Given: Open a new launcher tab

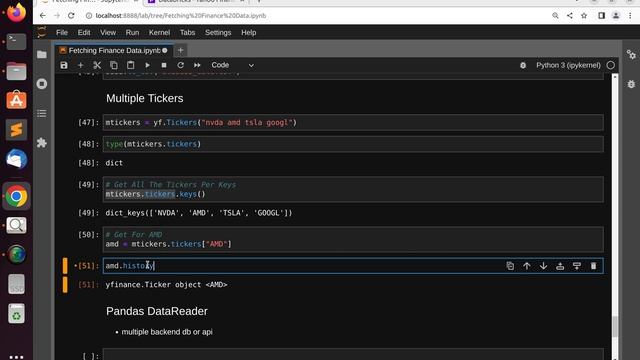Looking at the screenshot, I should (180, 50).
